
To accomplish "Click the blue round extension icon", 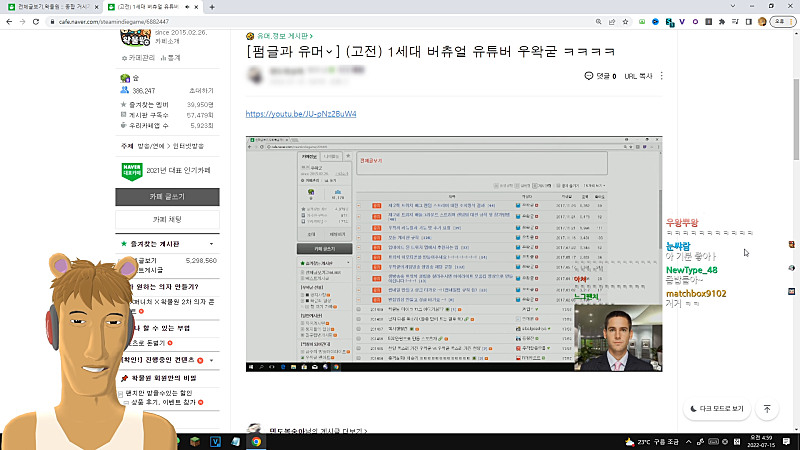I will (x=655, y=22).
